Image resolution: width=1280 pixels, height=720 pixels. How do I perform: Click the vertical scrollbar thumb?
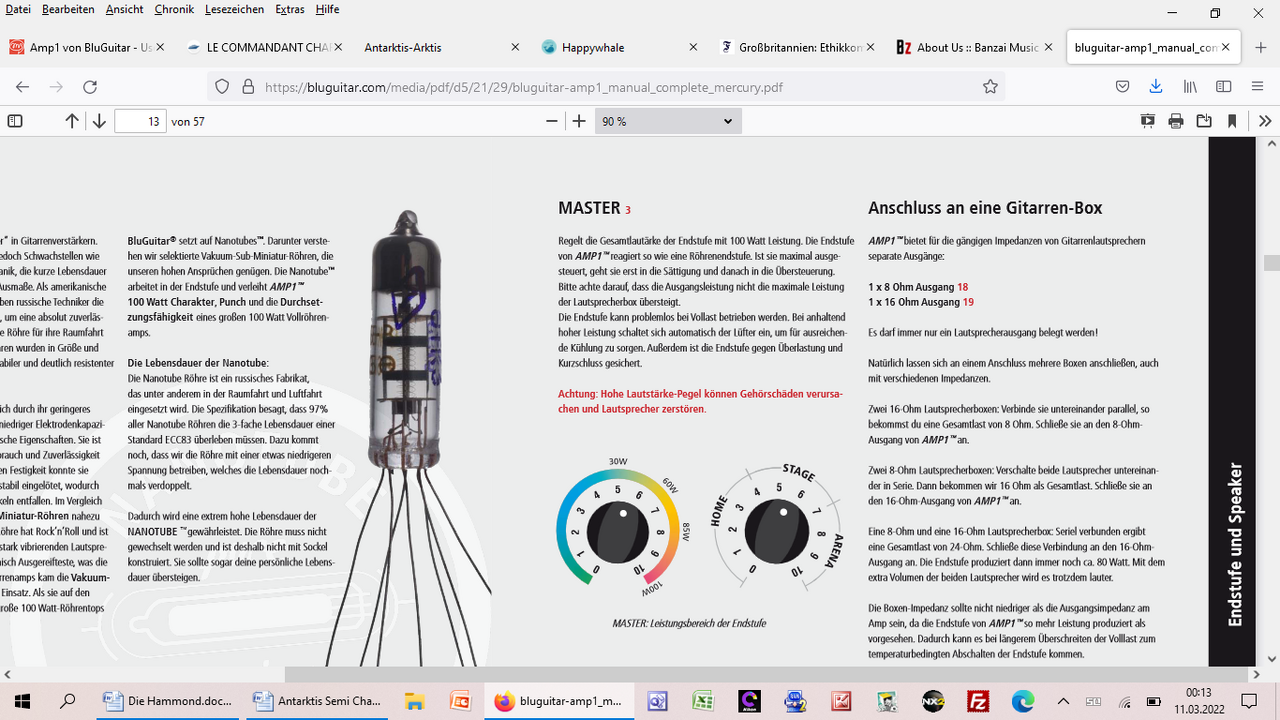point(1271,263)
